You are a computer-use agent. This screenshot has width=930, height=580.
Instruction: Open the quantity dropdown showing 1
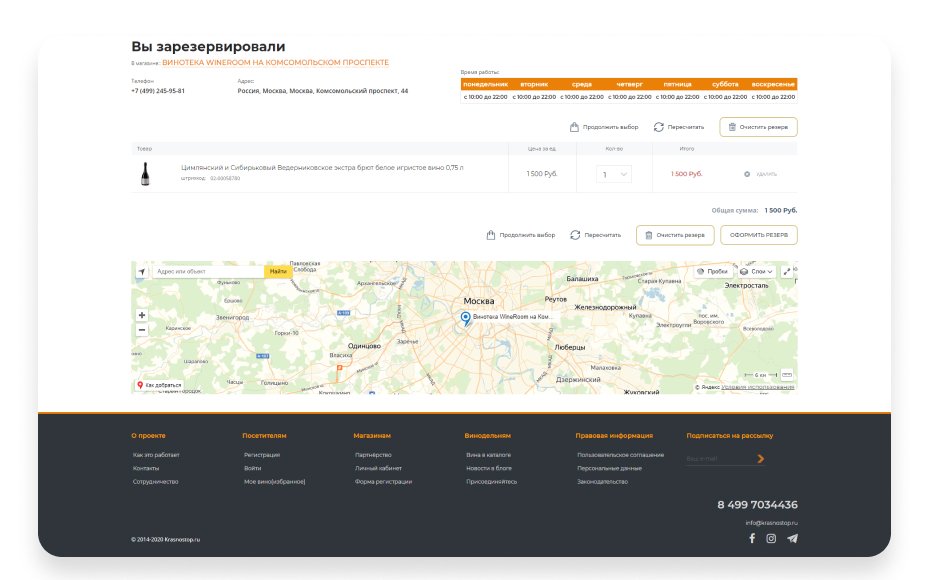(x=614, y=174)
